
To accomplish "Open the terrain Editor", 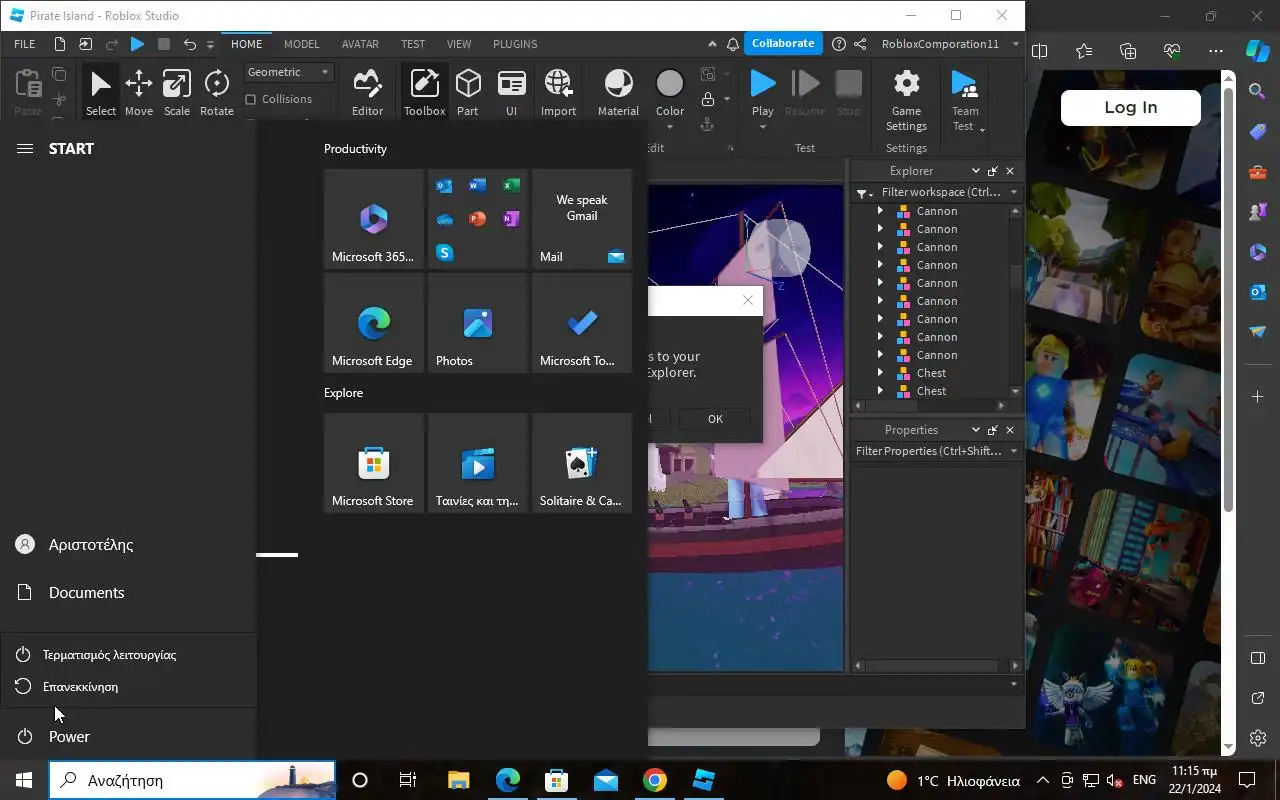I will pyautogui.click(x=367, y=93).
